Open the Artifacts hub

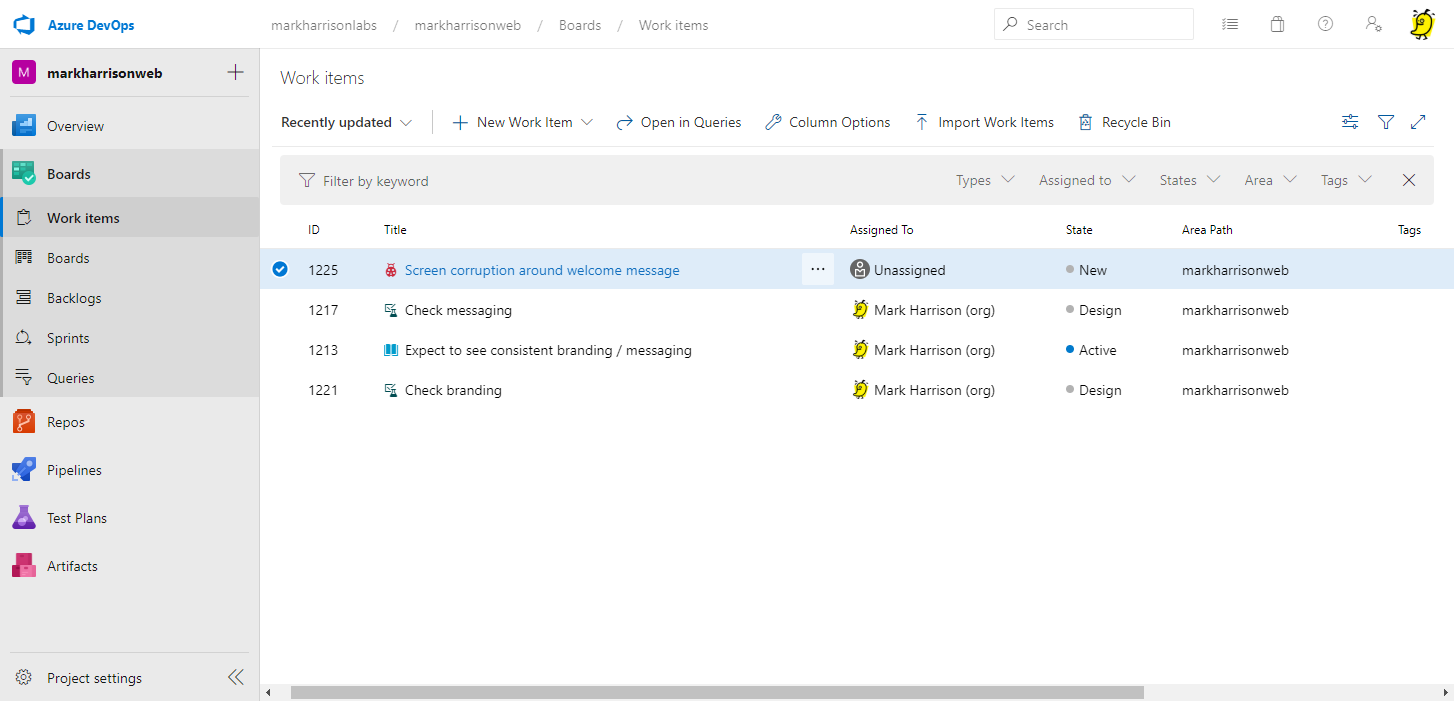pos(72,566)
